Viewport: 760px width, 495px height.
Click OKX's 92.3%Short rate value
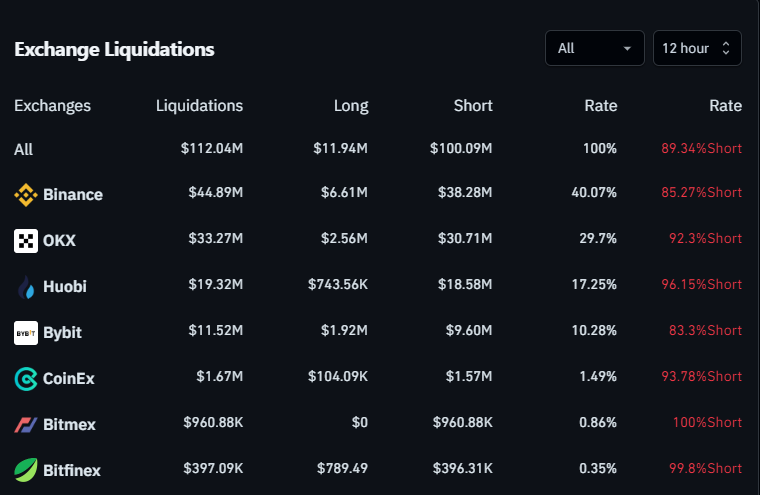point(706,240)
